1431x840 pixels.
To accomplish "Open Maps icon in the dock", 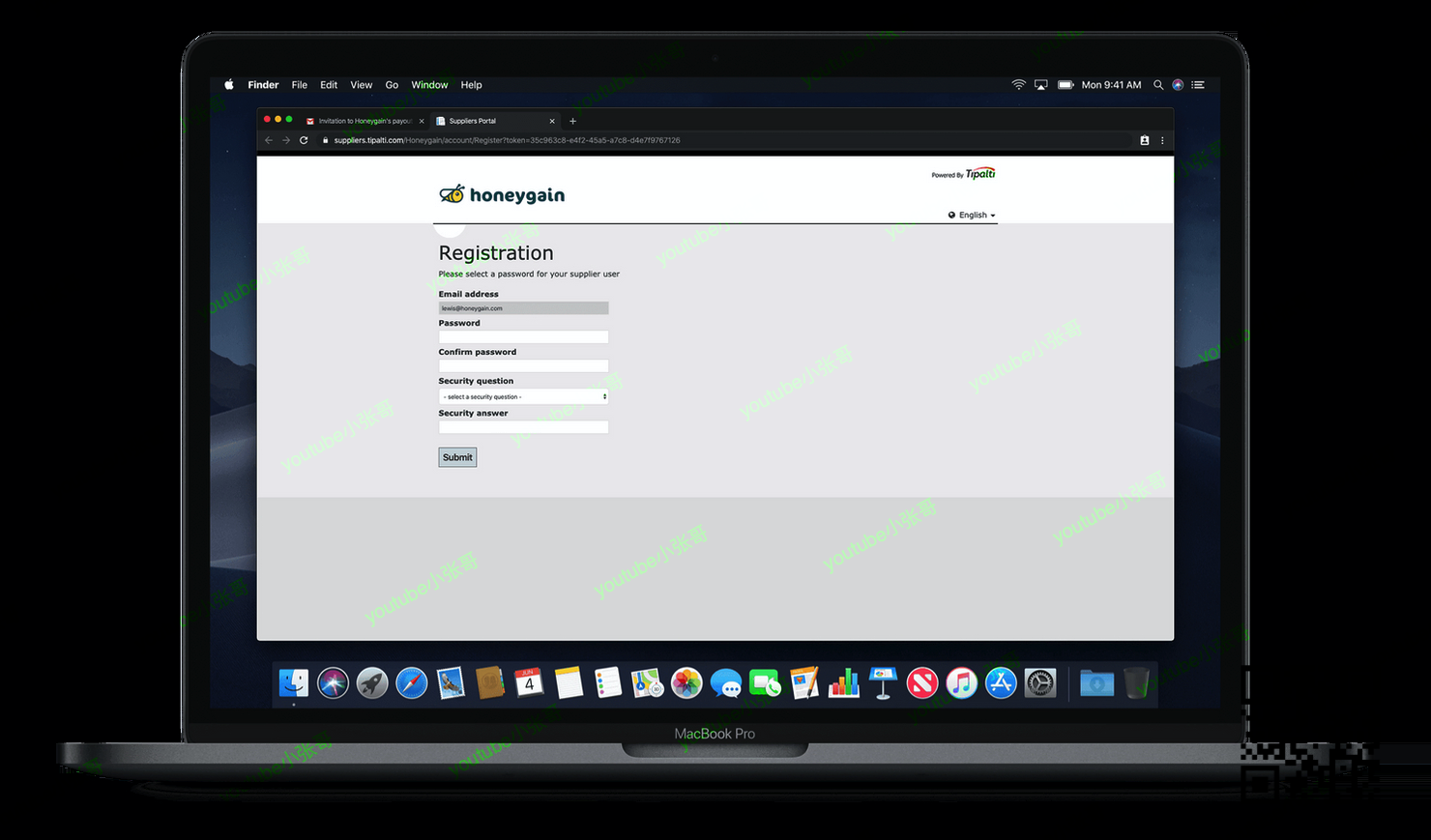I will click(647, 682).
